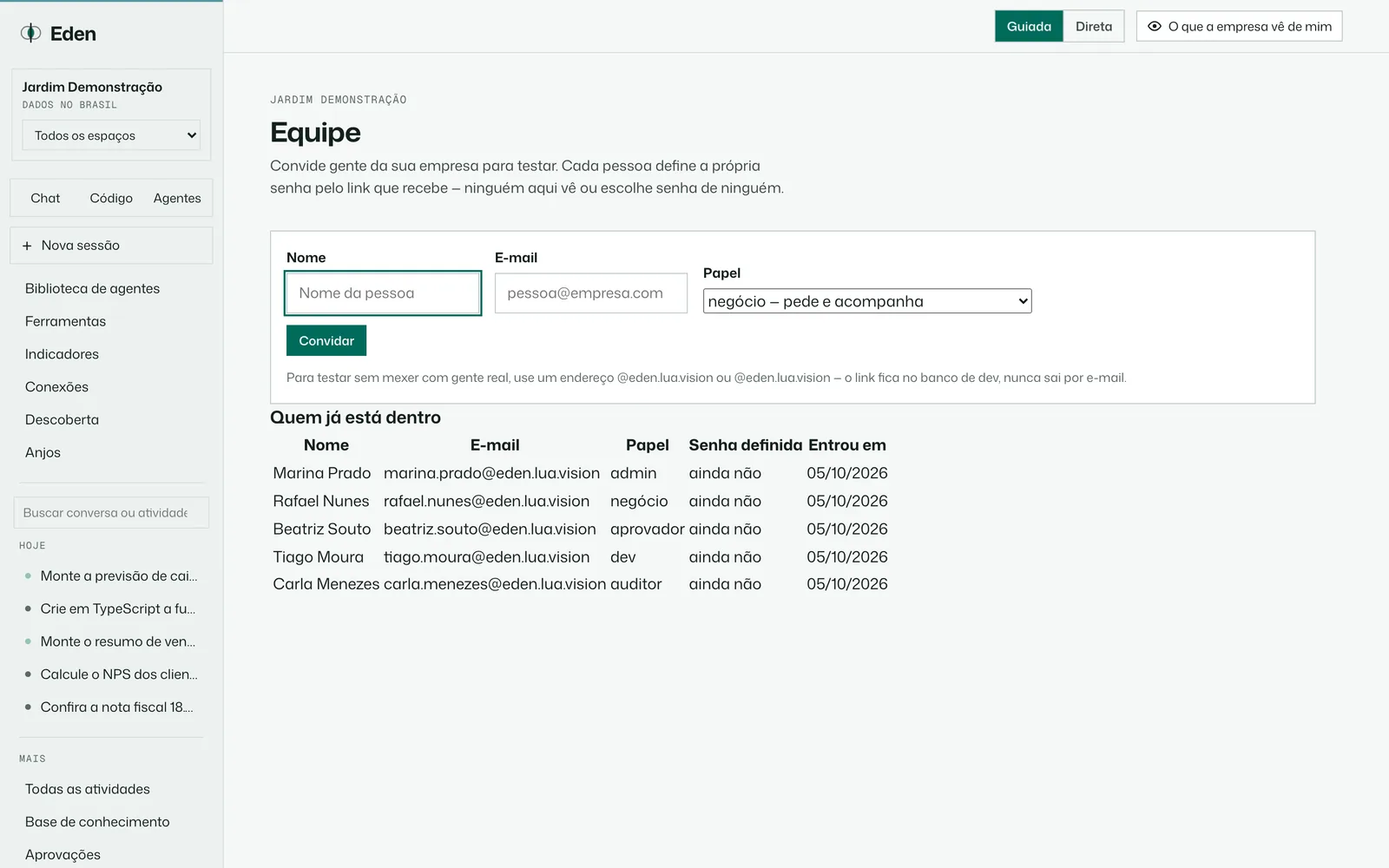Start a Nova sessão
The height and width of the screenshot is (868, 1389).
click(111, 246)
